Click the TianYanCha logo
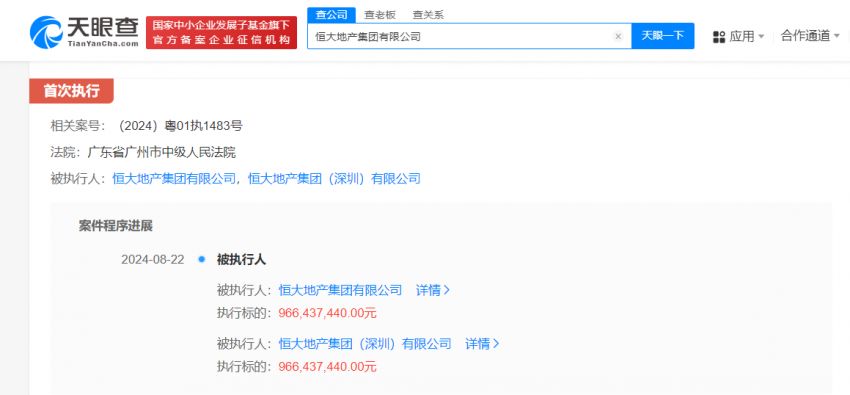Viewport: 850px width, 395px height. (84, 32)
